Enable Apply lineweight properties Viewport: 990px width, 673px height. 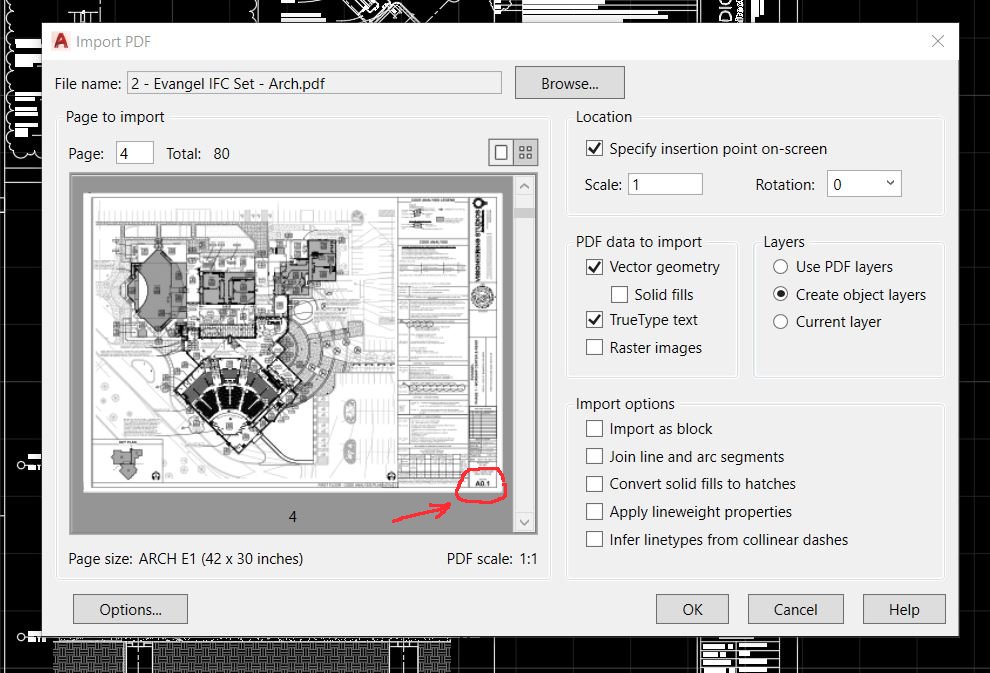(594, 511)
